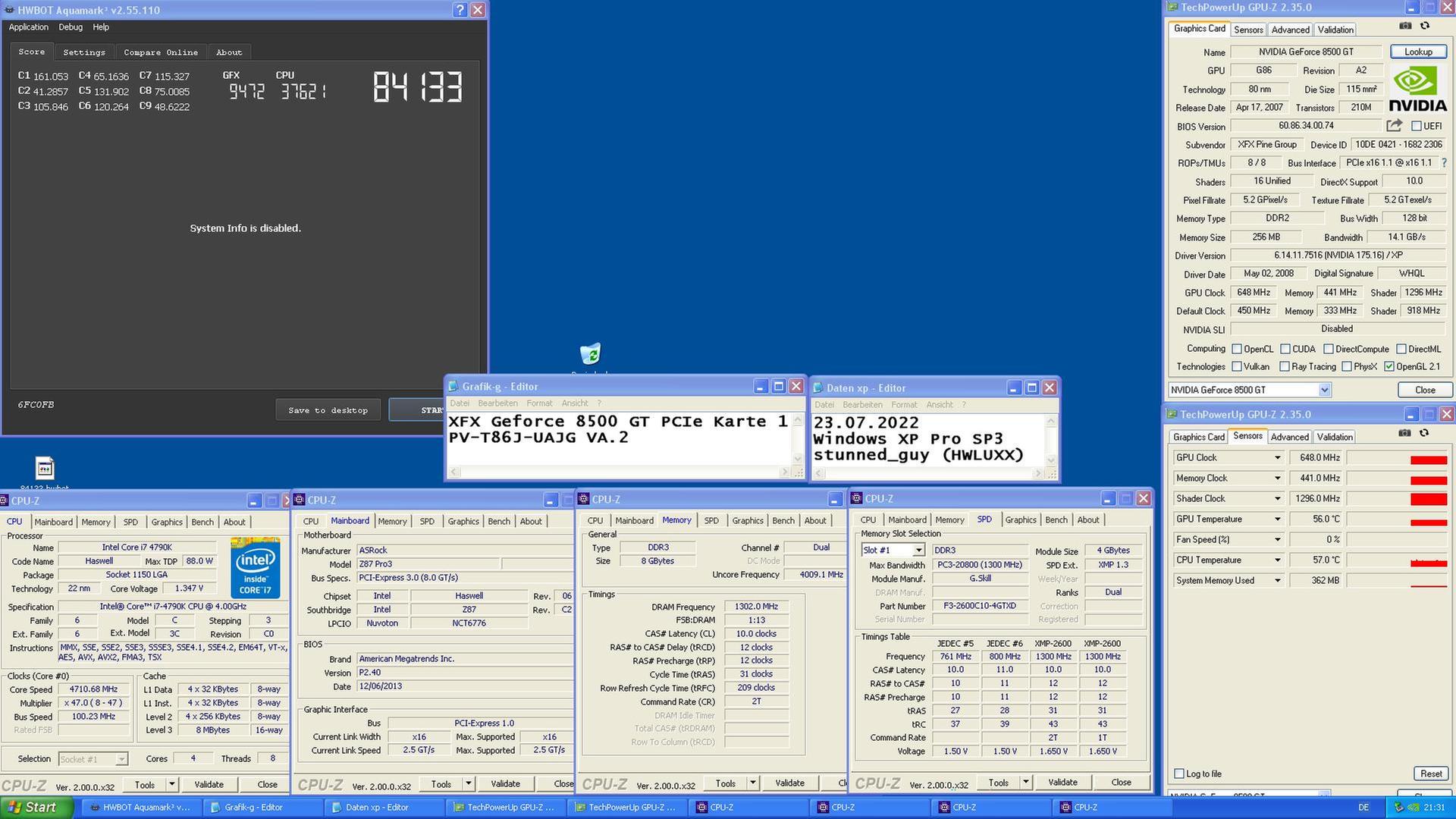Toggle the OpenGL 2.1 checkbox
This screenshot has width=1456, height=819.
point(1389,367)
